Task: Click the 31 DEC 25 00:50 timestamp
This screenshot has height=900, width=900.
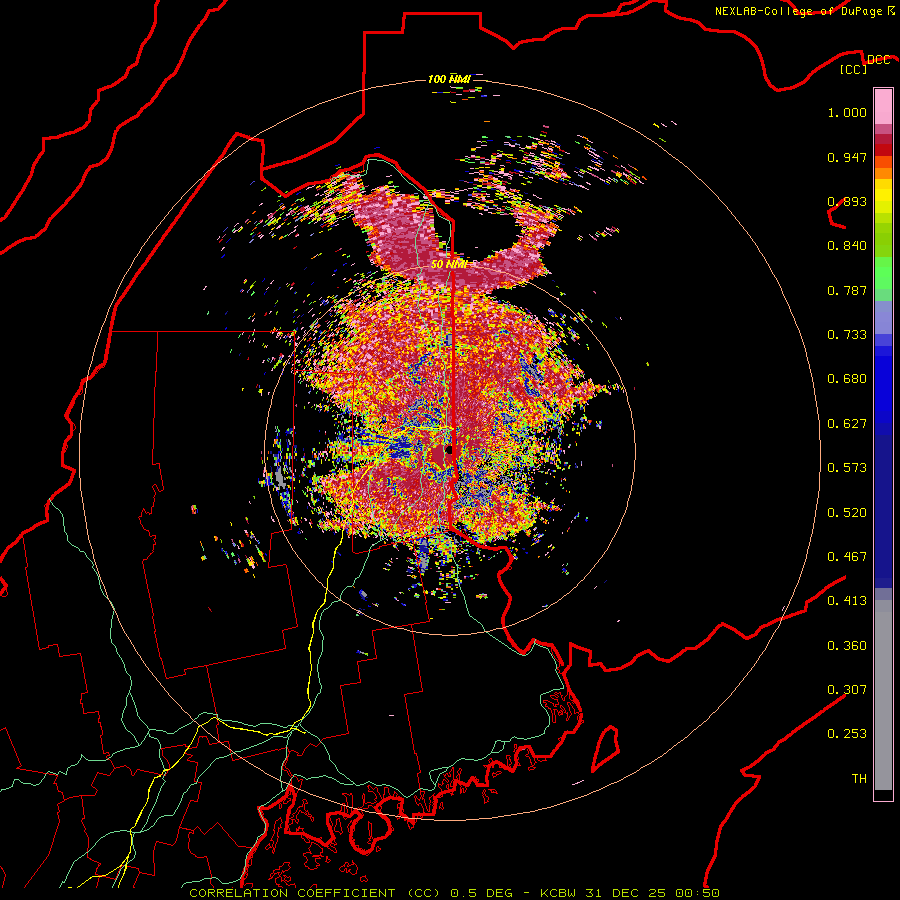Action: click(x=652, y=893)
